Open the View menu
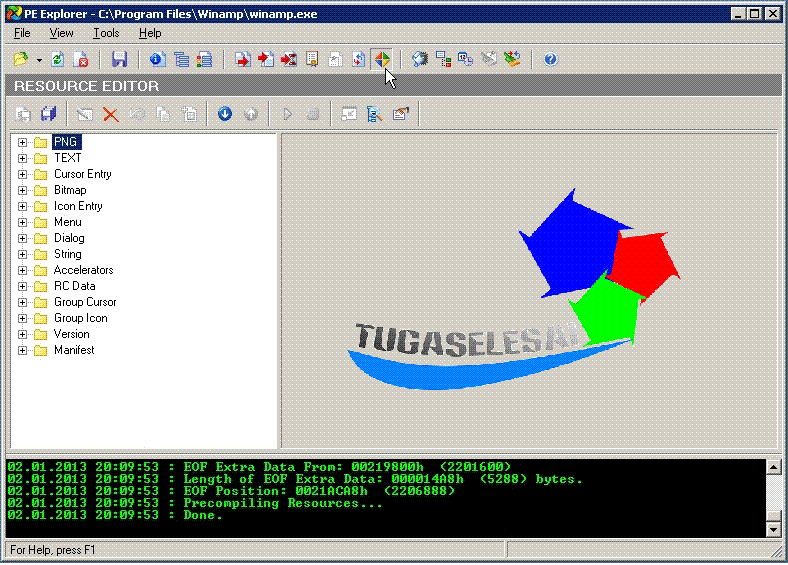Image resolution: width=788 pixels, height=565 pixels. click(61, 33)
